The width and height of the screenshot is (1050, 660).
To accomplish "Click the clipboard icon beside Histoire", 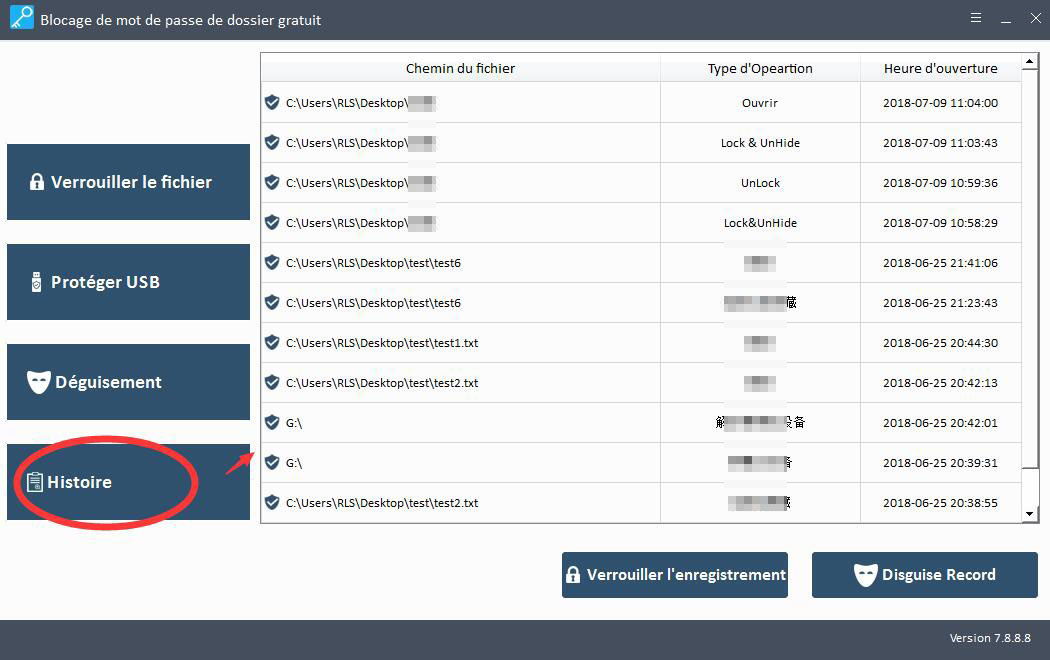I will coord(35,482).
